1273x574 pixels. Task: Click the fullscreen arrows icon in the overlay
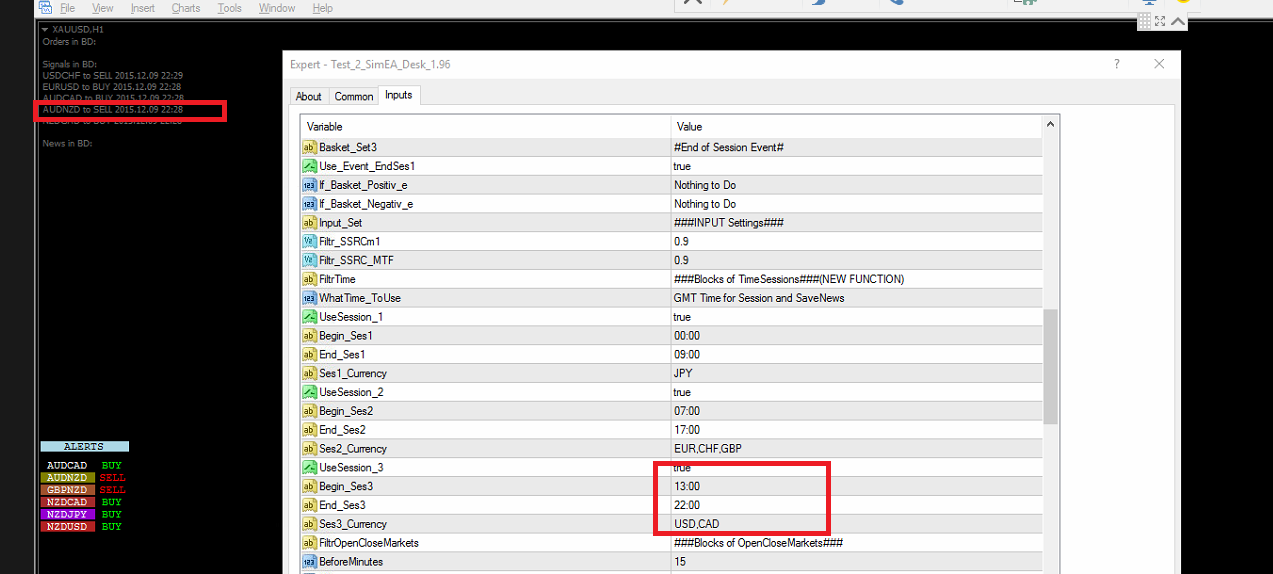tap(1161, 21)
